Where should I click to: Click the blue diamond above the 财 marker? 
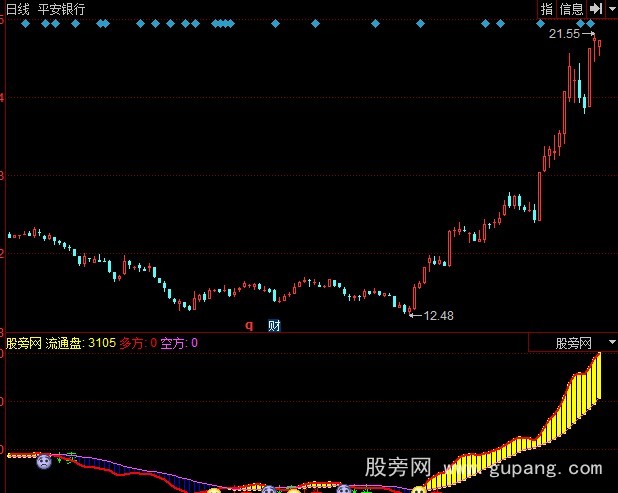pos(275,24)
